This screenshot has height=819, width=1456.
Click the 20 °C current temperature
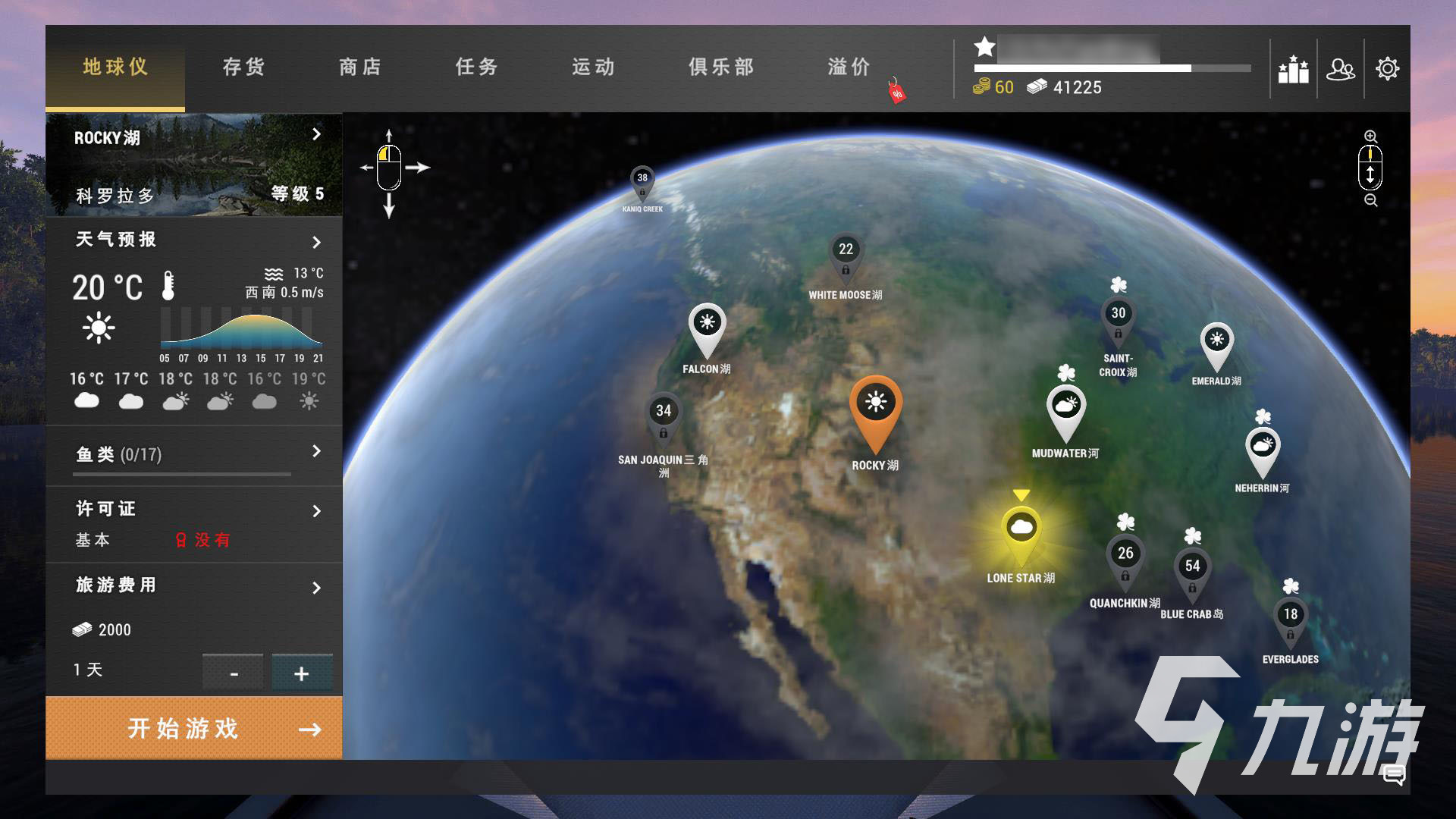[107, 287]
